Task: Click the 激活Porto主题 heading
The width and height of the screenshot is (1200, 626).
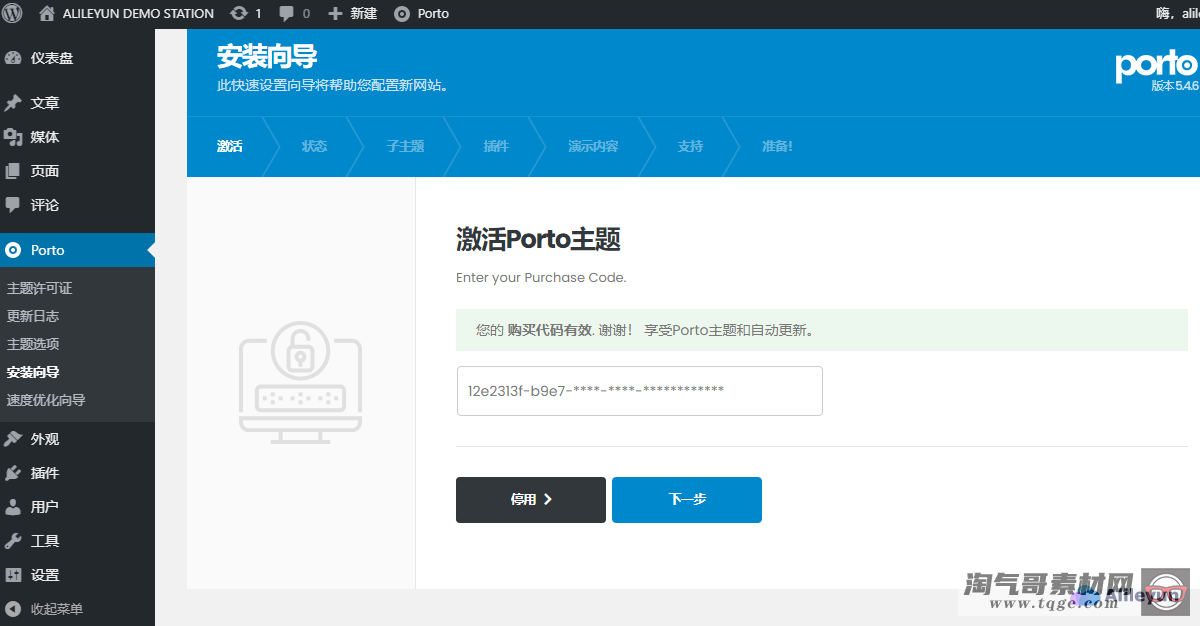Action: tap(538, 240)
